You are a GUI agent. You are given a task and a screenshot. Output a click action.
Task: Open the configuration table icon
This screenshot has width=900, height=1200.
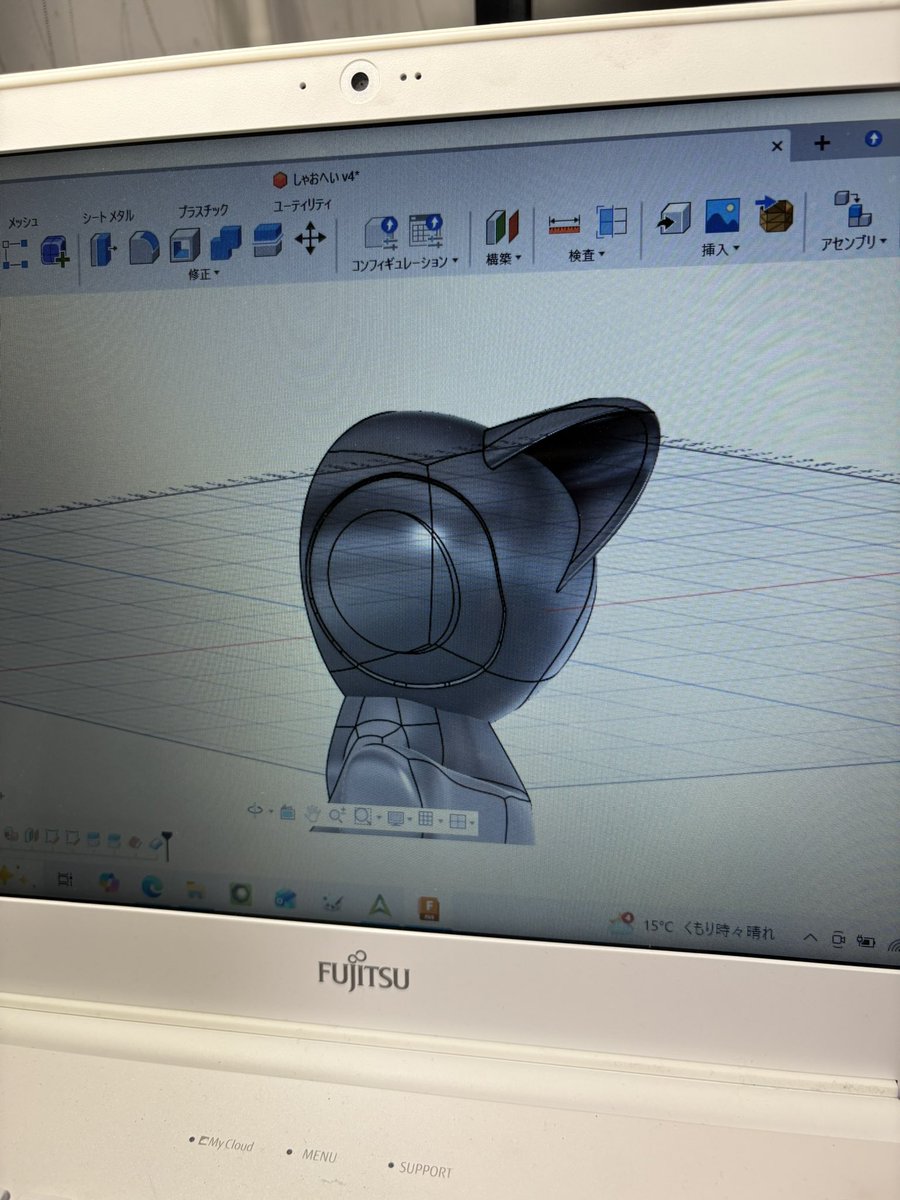[427, 231]
